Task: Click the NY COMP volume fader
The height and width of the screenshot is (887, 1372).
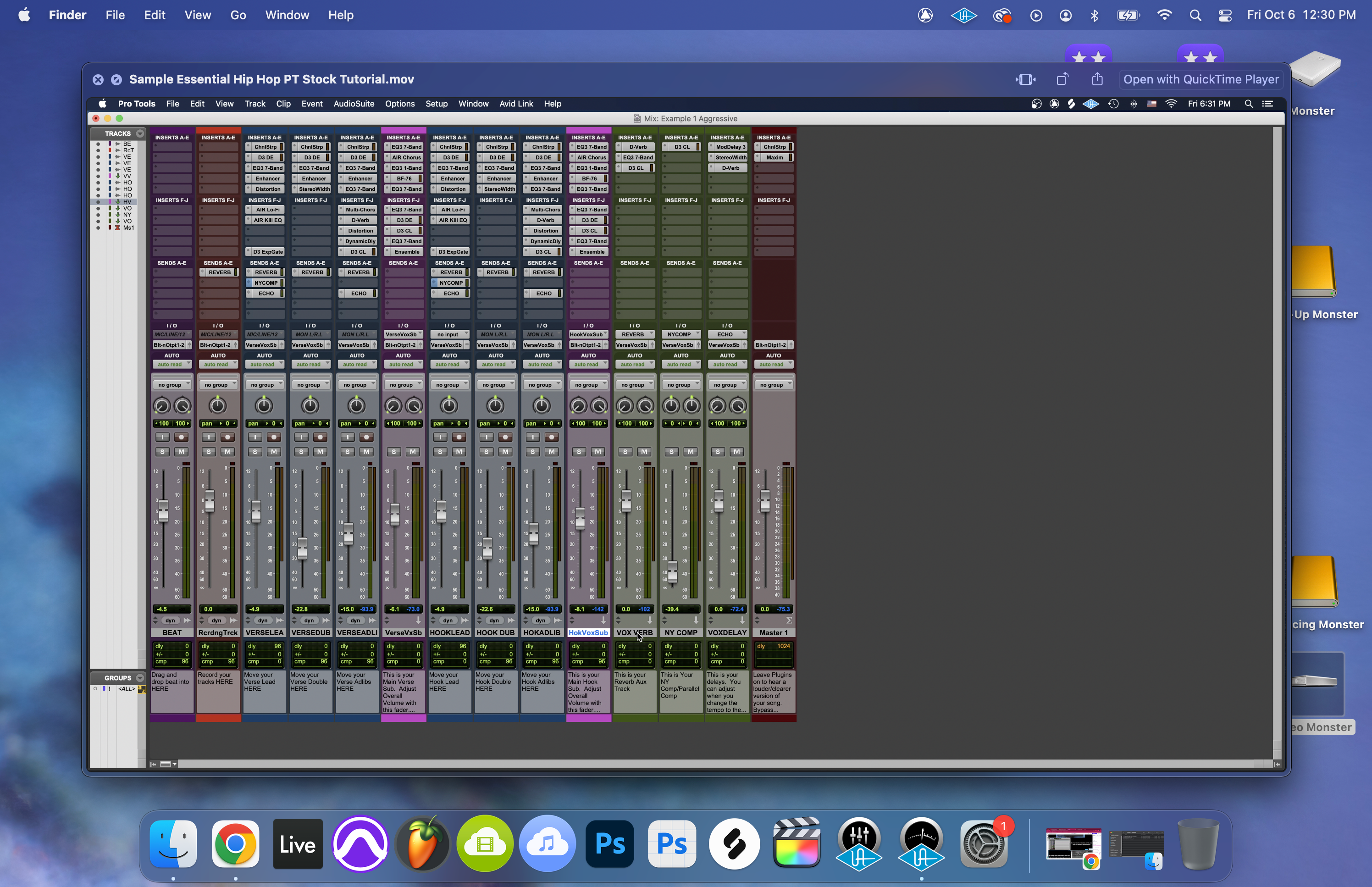Action: (672, 571)
